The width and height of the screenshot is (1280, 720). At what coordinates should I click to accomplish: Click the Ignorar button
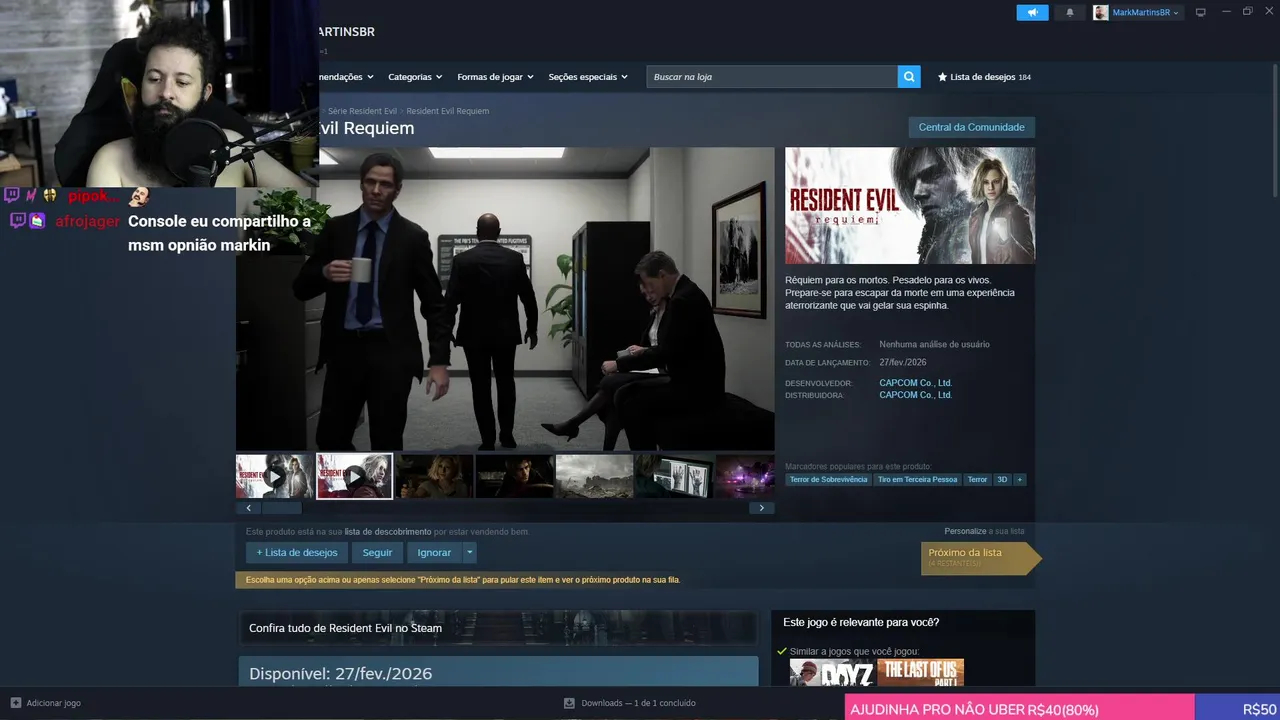click(434, 553)
